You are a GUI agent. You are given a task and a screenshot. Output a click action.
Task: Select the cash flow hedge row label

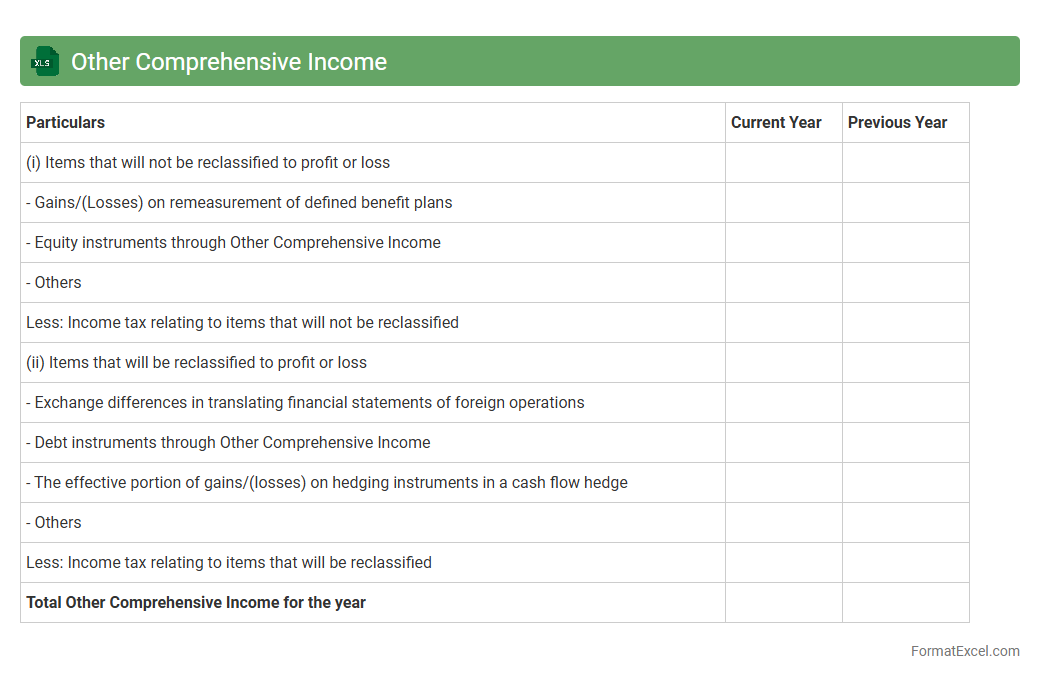click(327, 482)
